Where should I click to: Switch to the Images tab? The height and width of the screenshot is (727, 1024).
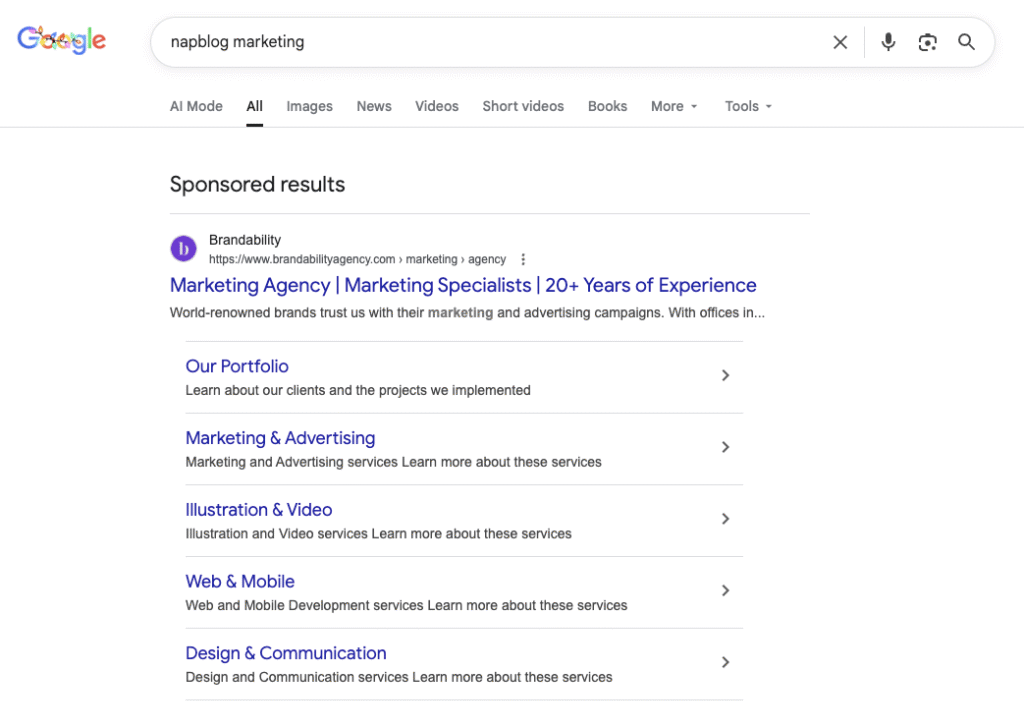[309, 106]
